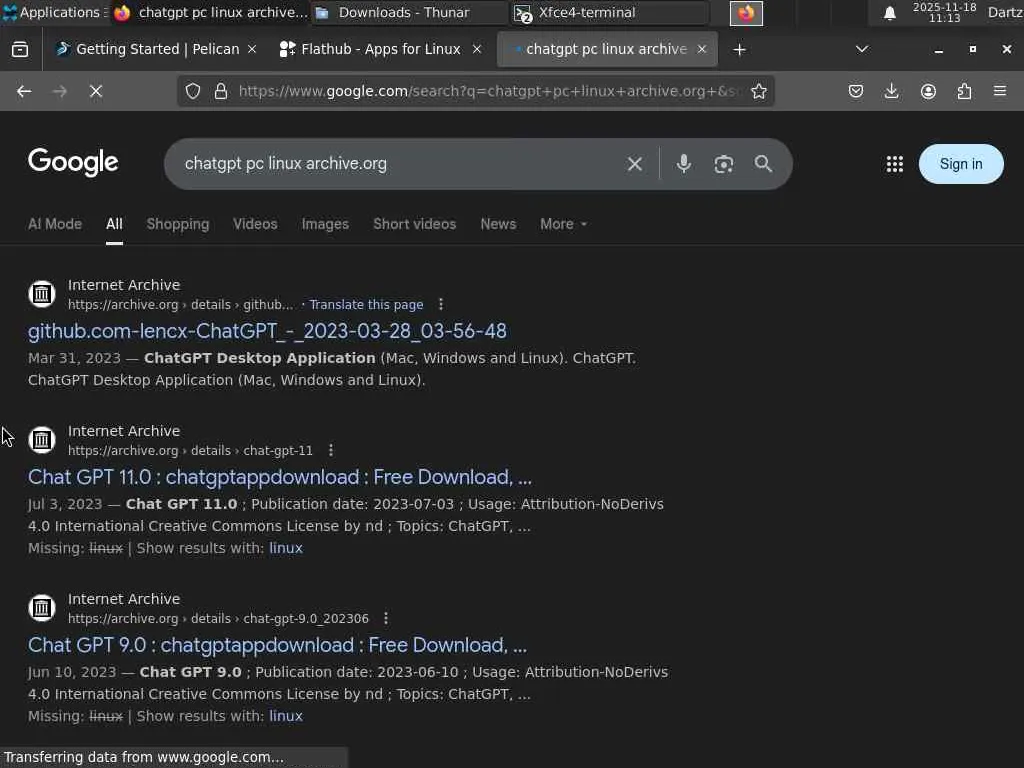1024x768 pixels.
Task: Open the Firefox application menu
Action: click(x=1000, y=91)
